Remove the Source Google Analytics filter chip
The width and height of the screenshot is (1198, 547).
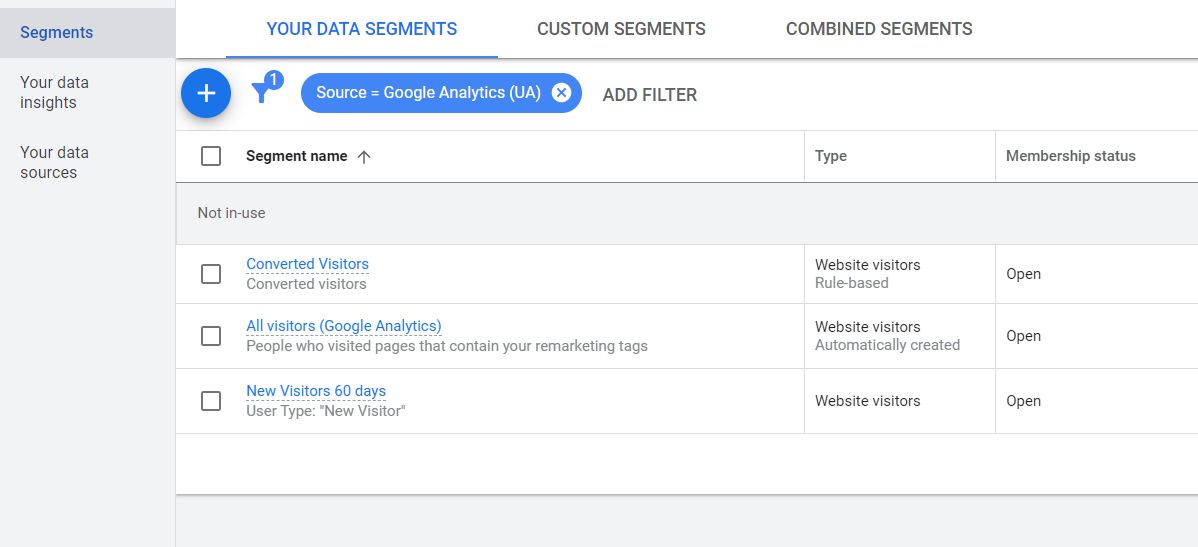pyautogui.click(x=561, y=93)
